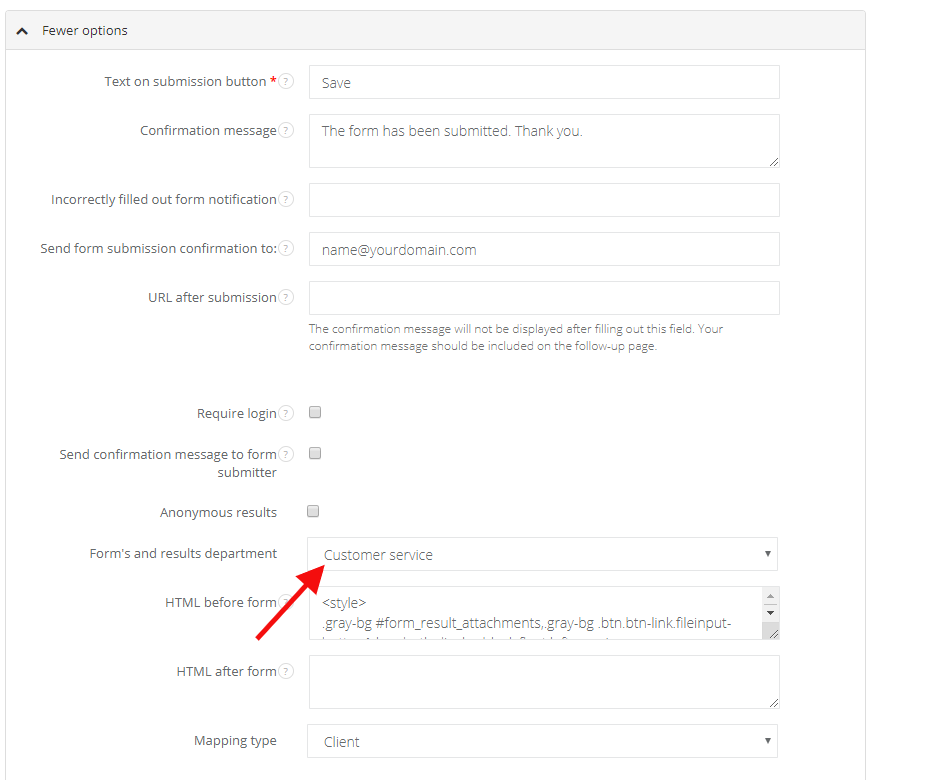Viewport: 934px width, 780px height.
Task: Focus the URL after submission field
Action: [x=544, y=298]
